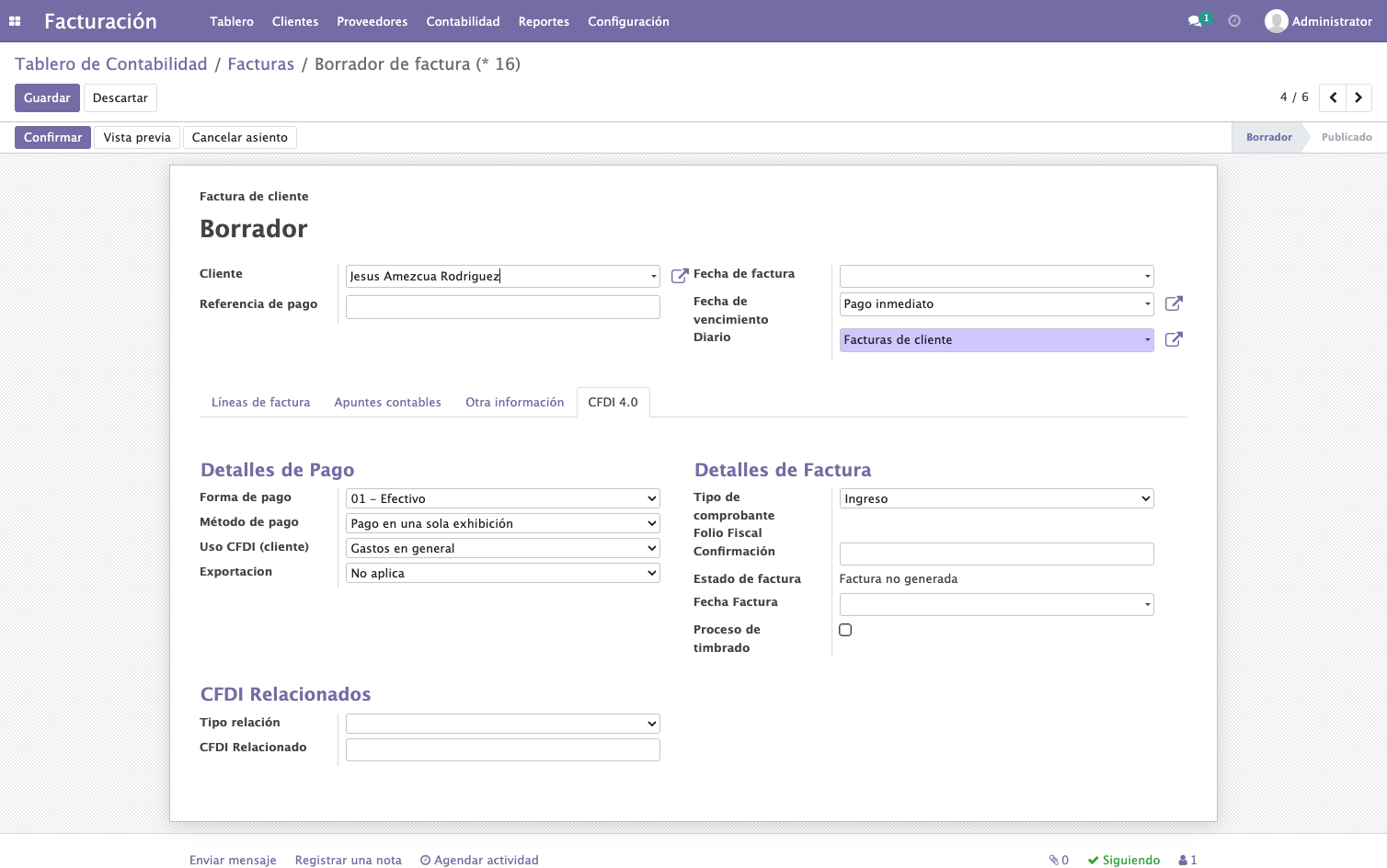Image resolution: width=1387 pixels, height=868 pixels.
Task: Open Uso CFDI (cliente) dropdown
Action: coord(503,548)
